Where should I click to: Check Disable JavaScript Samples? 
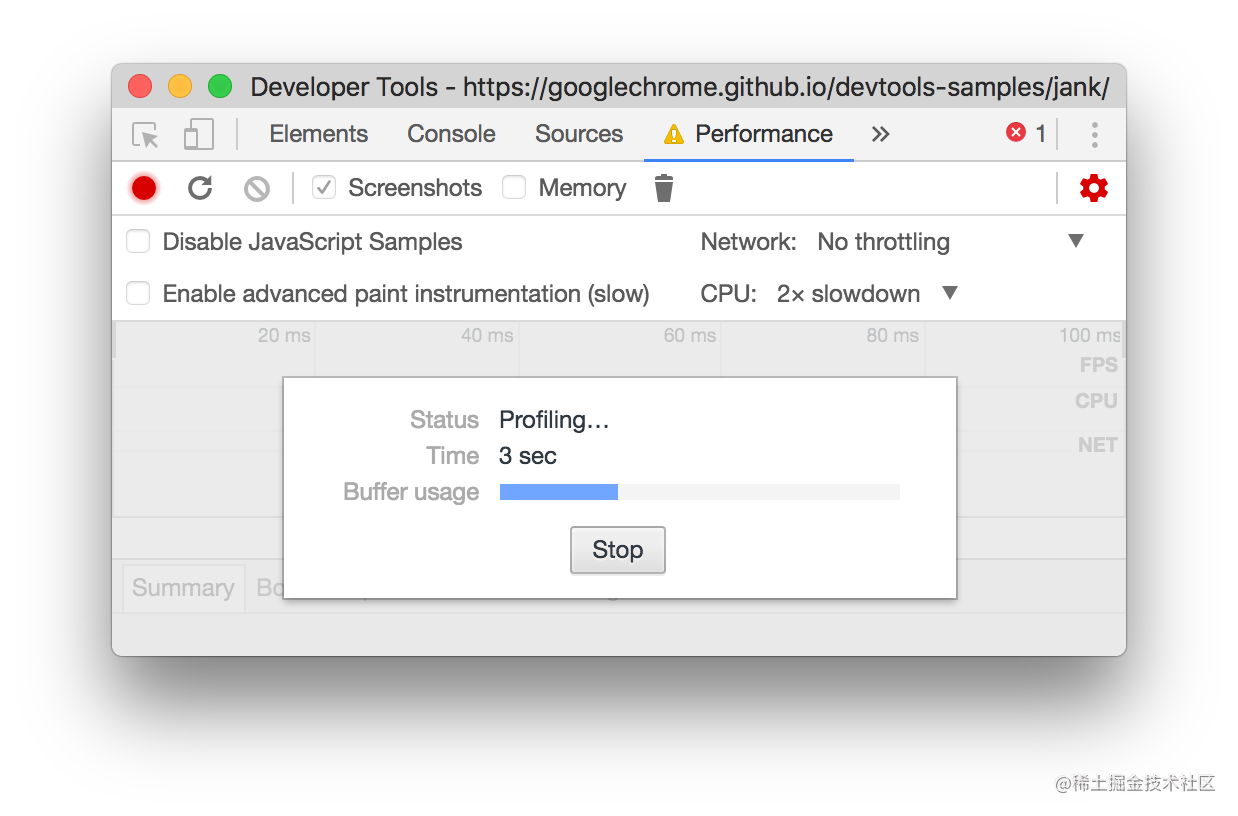(x=138, y=241)
